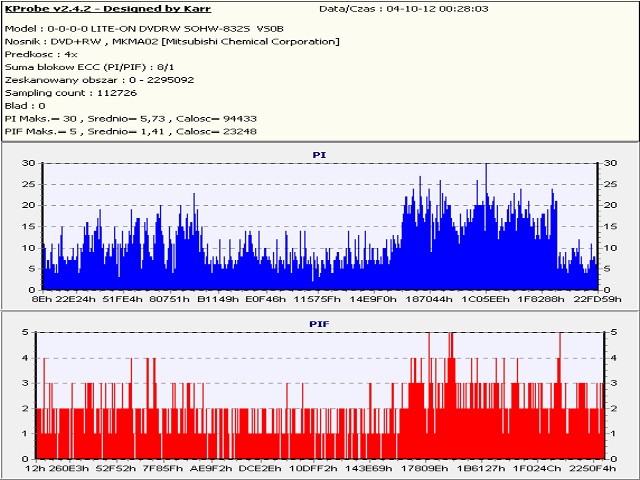Image resolution: width=640 pixels, height=480 pixels.
Task: Click the PI chart title
Action: [x=319, y=155]
